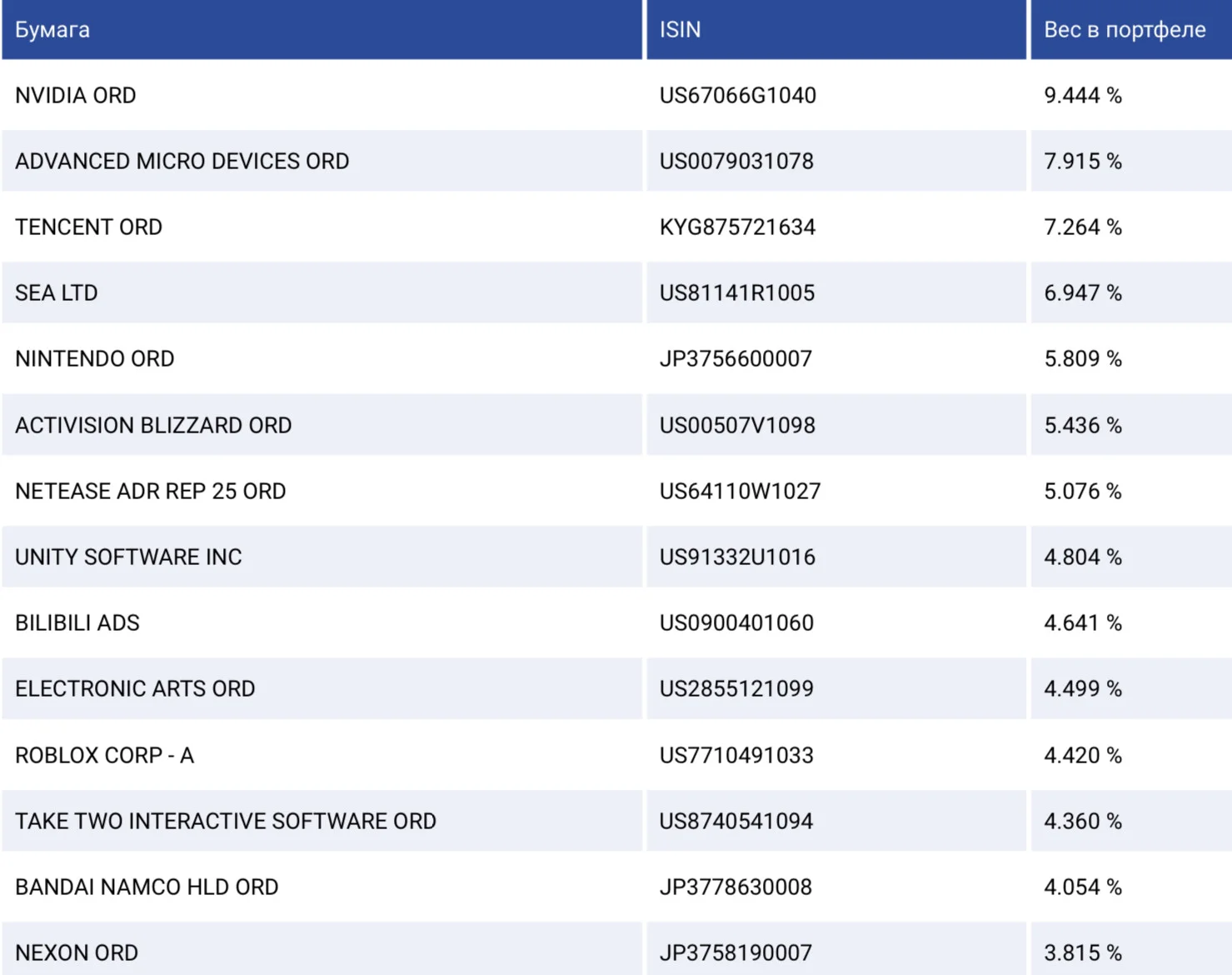Select ISIN US0900401060
This screenshot has height=975, width=1232.
(736, 623)
